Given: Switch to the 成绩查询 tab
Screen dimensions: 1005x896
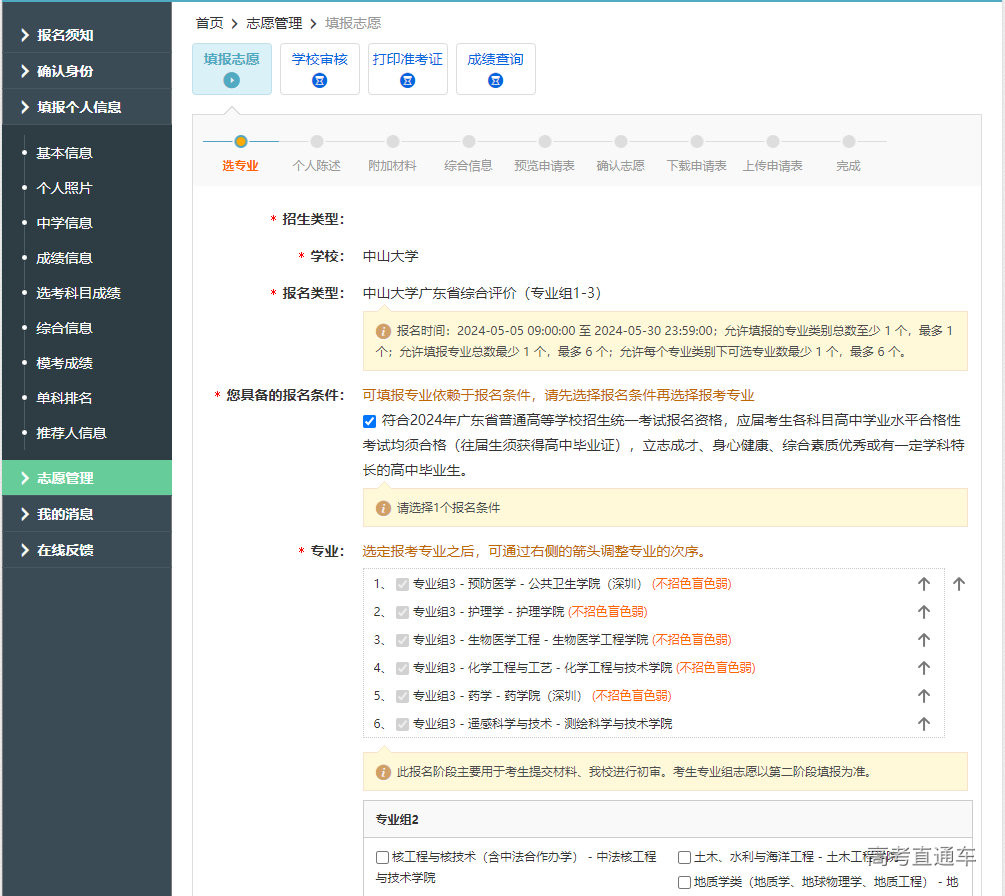Looking at the screenshot, I should (x=495, y=60).
